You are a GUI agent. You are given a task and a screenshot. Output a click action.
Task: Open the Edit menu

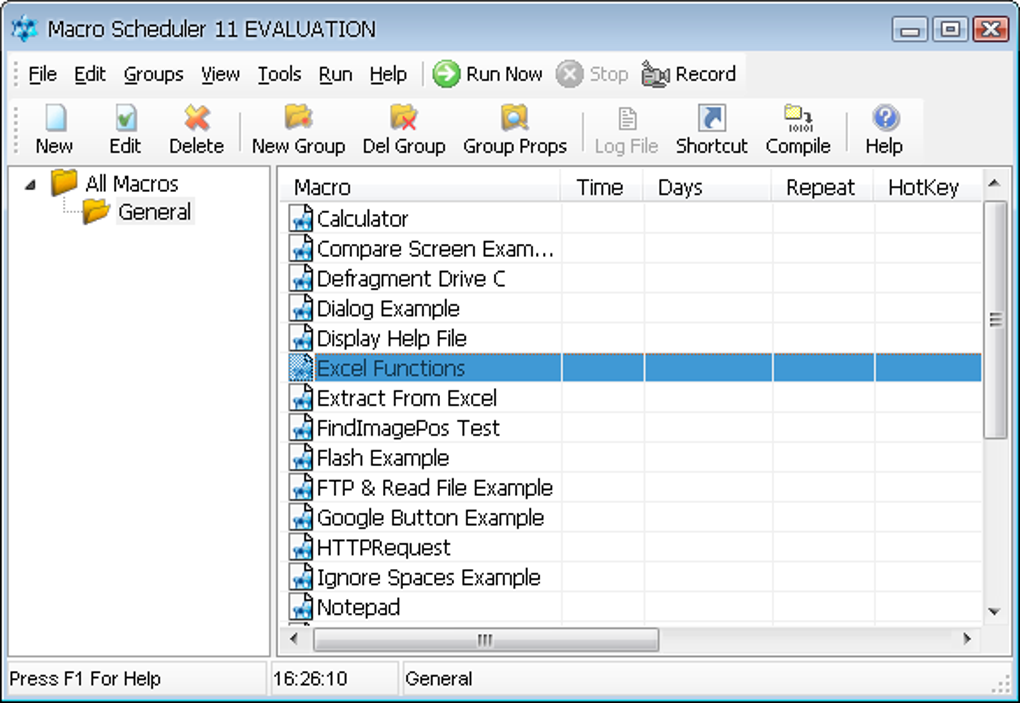pos(90,74)
